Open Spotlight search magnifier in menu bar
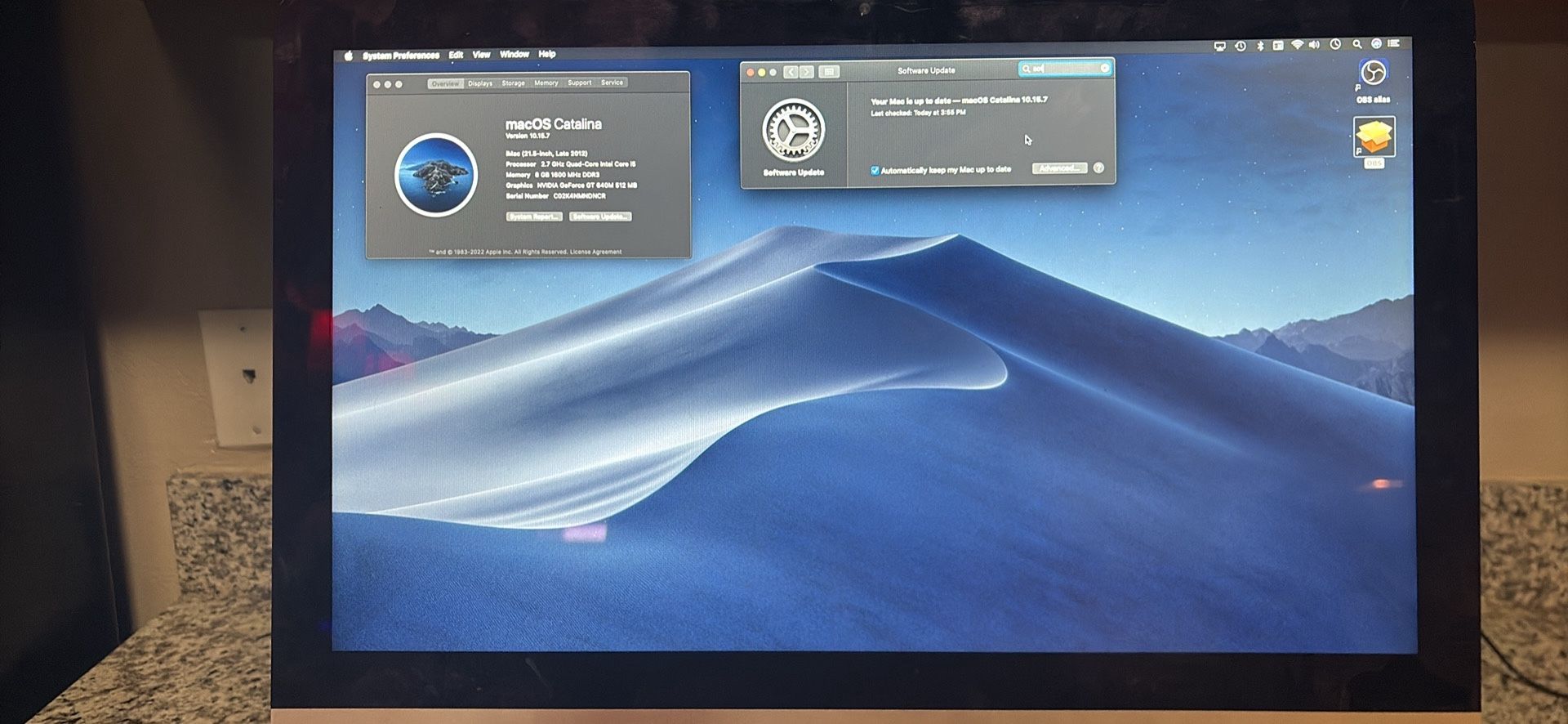The image size is (1568, 724). (1357, 44)
